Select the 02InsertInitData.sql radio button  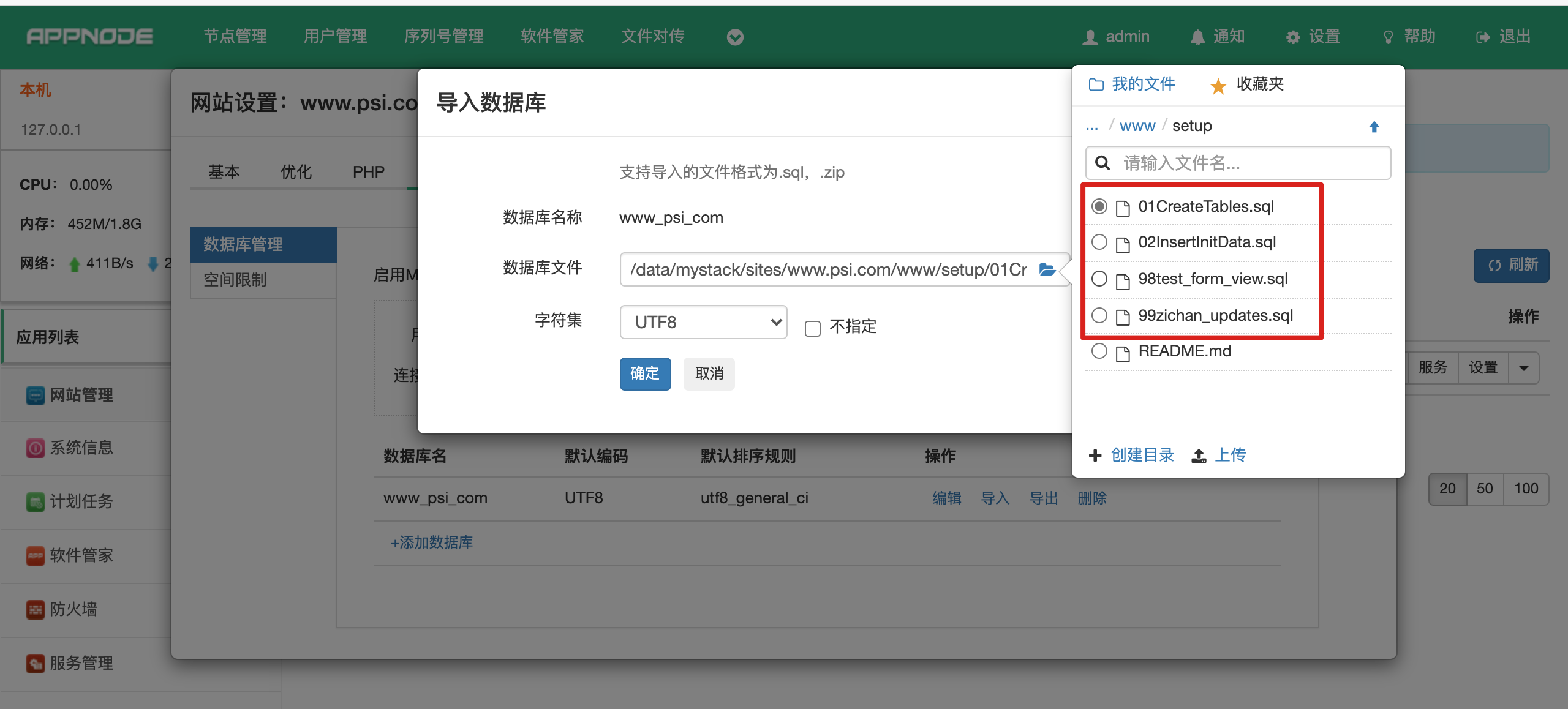[1099, 242]
